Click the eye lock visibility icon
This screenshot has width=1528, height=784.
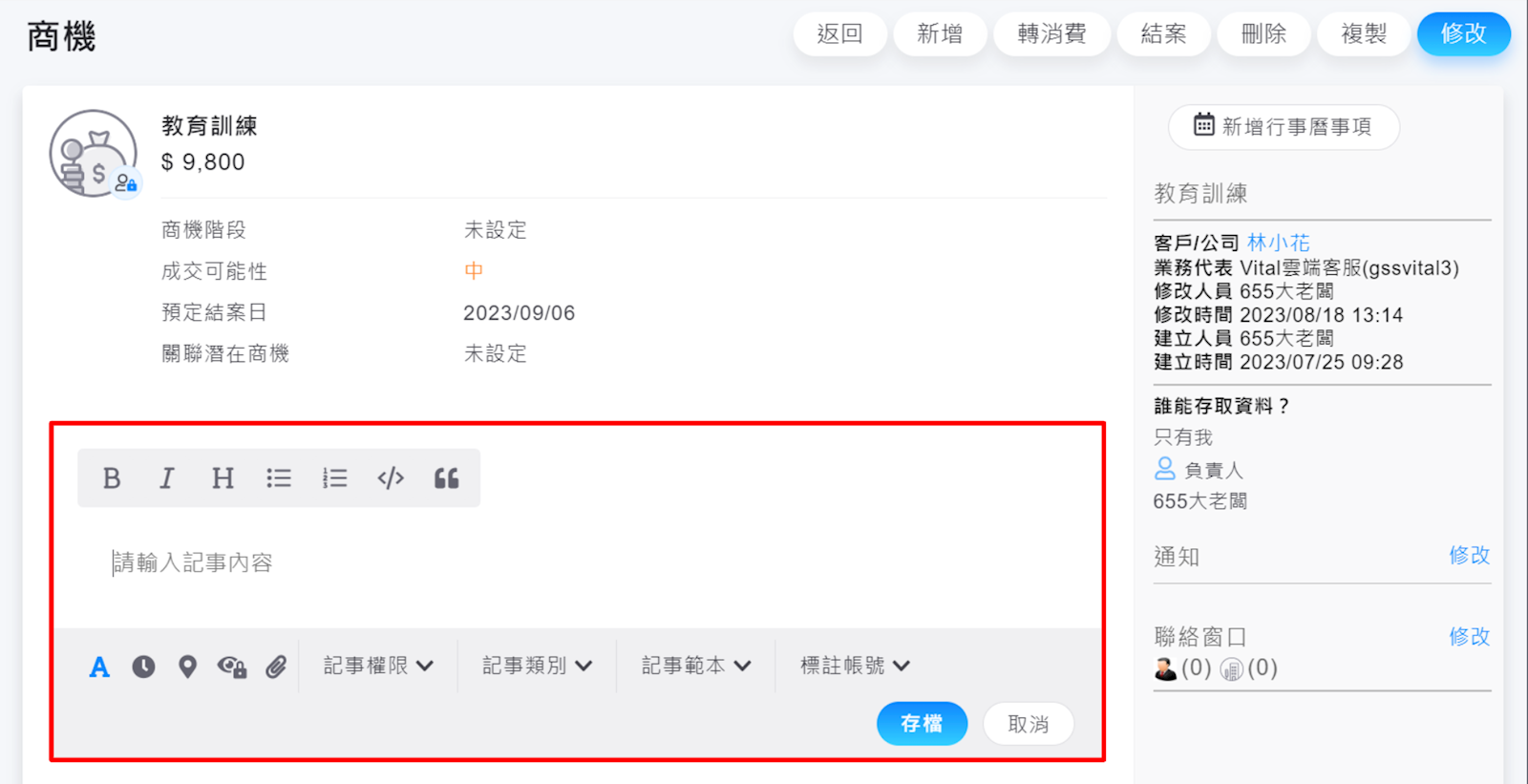tap(232, 667)
